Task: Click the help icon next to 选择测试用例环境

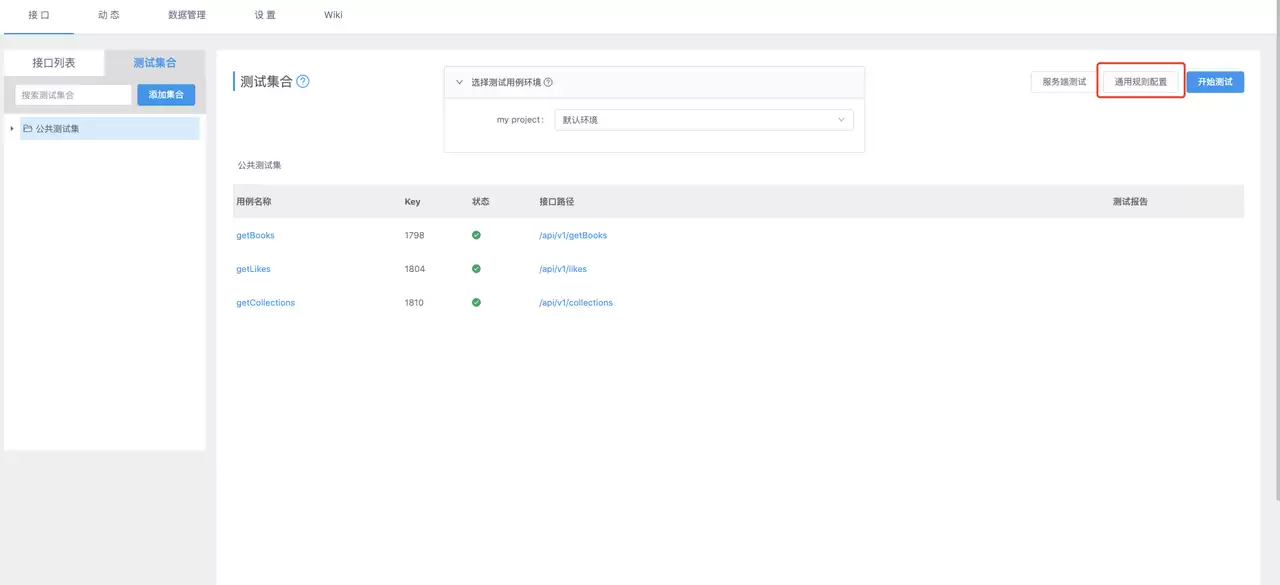Action: pos(548,82)
